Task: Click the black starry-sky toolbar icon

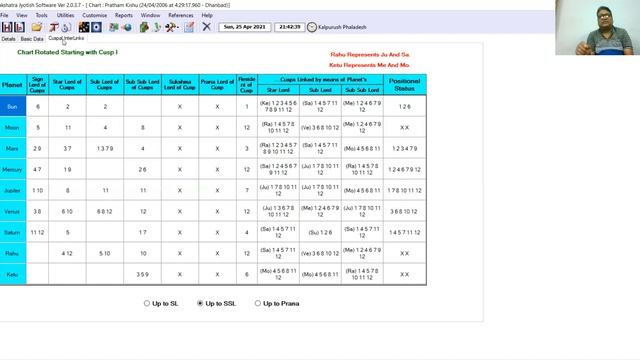Action: pyautogui.click(x=84, y=27)
